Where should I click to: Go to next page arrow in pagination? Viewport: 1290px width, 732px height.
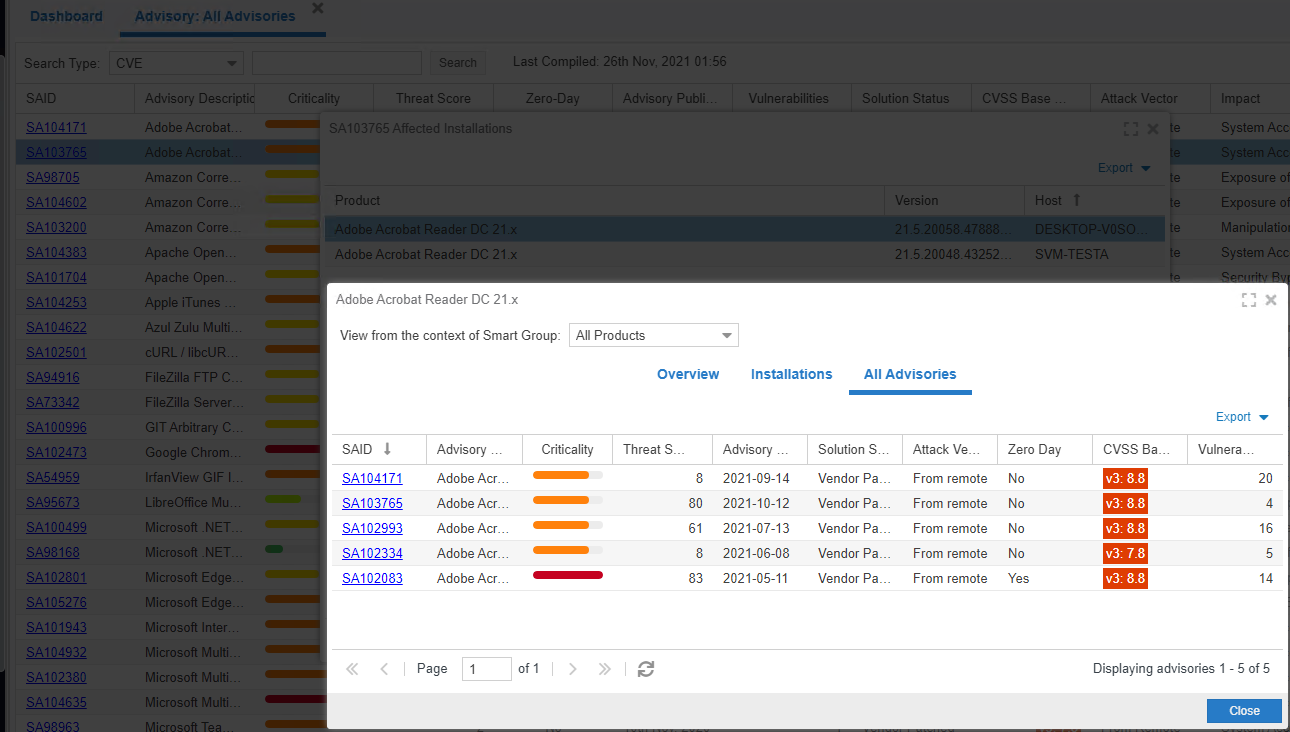point(572,669)
